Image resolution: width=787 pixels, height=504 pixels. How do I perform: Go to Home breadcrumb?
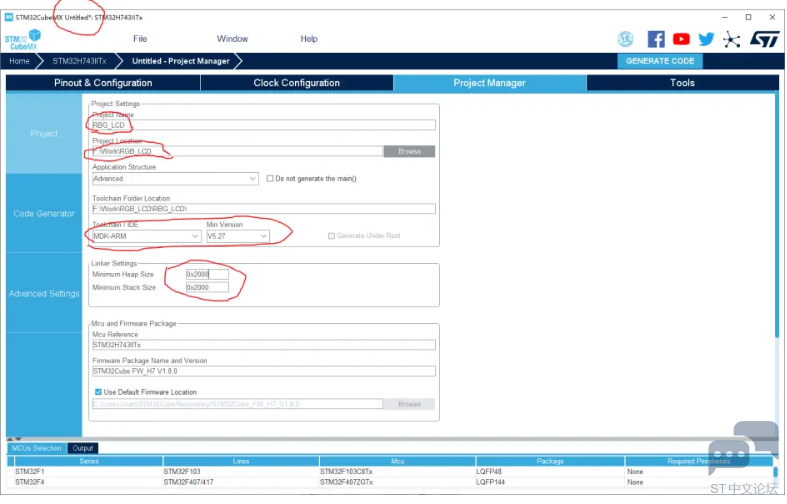[x=19, y=61]
